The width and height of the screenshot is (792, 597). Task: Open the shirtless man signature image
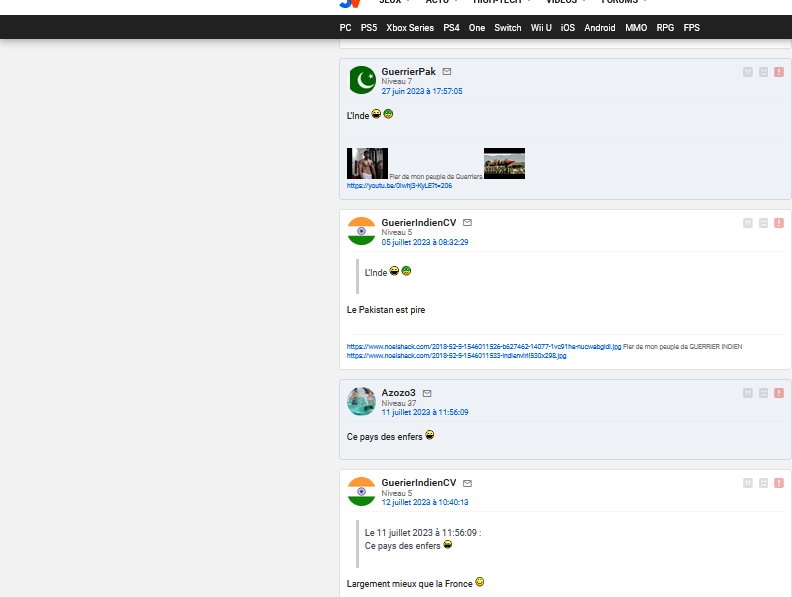pos(367,163)
